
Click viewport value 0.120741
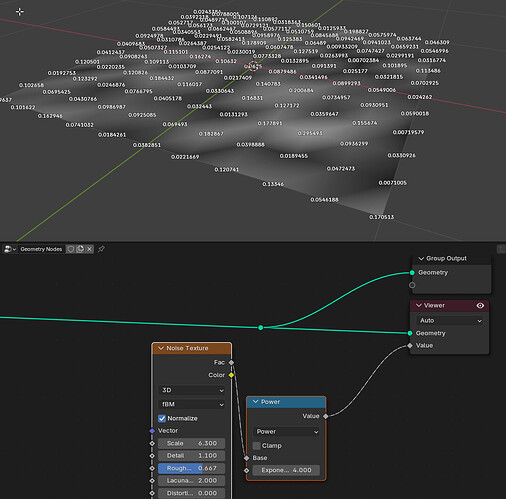point(226,170)
